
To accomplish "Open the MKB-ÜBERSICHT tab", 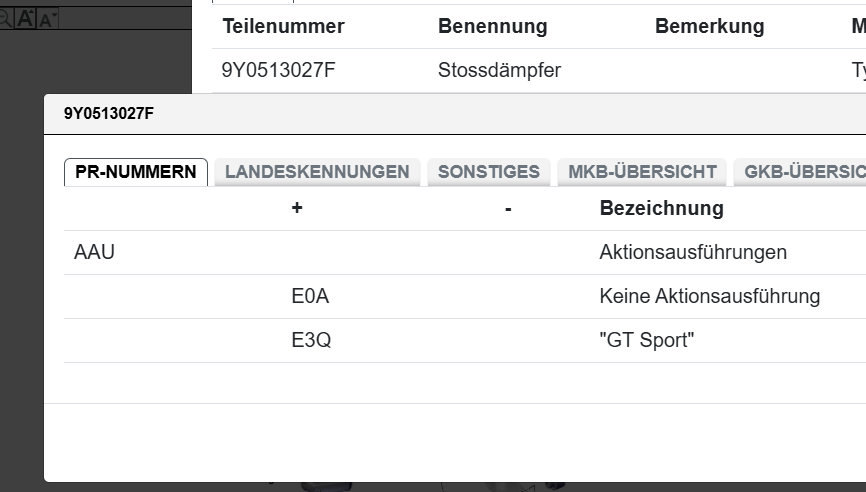I will [642, 172].
